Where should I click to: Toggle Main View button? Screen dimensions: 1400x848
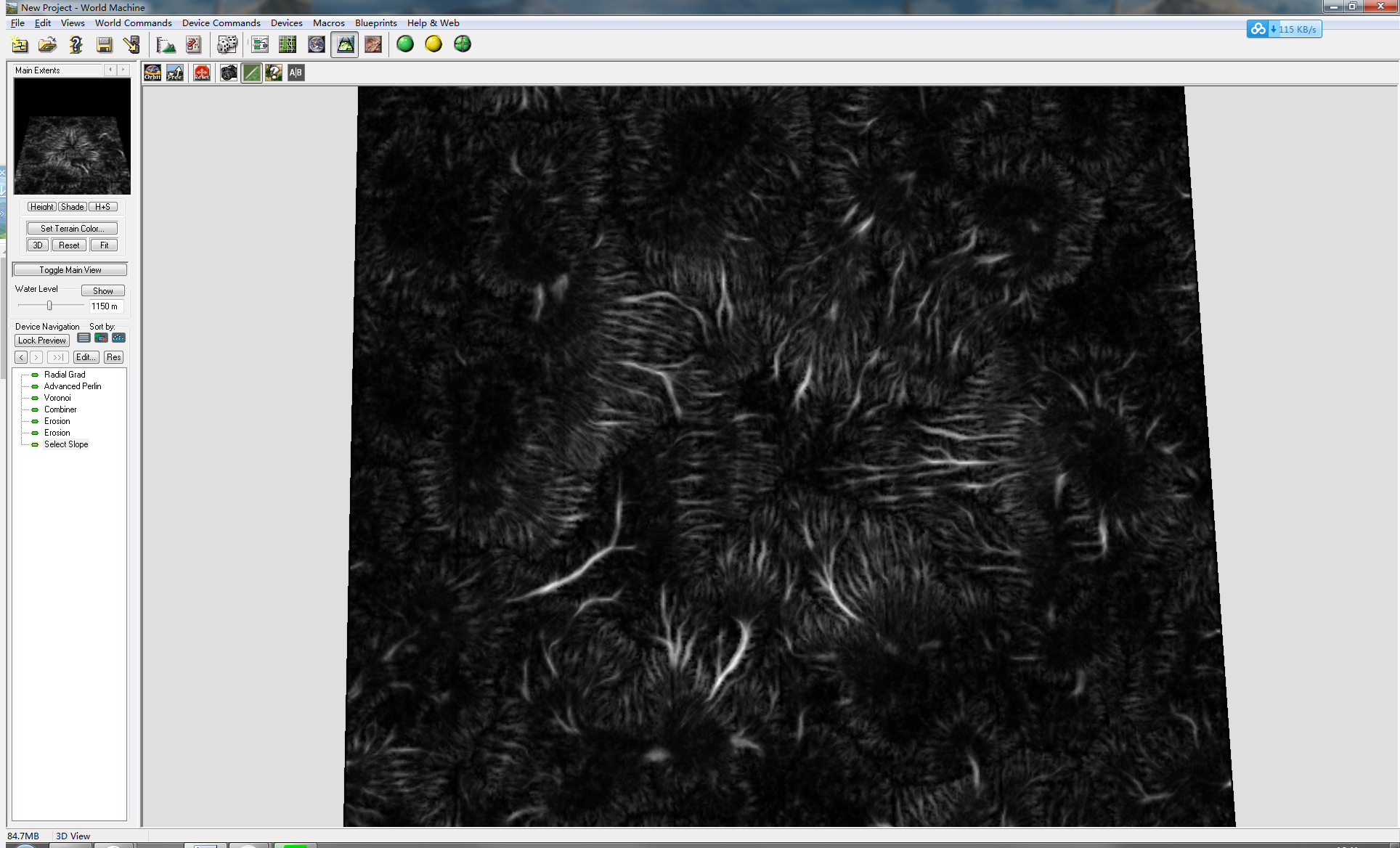tap(70, 270)
